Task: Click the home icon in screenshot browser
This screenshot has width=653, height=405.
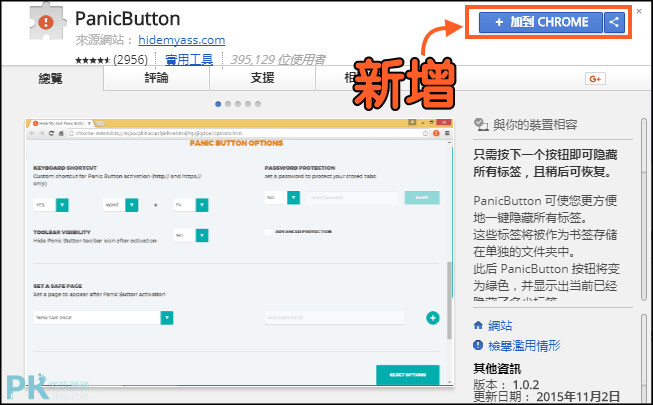Action: (61, 133)
